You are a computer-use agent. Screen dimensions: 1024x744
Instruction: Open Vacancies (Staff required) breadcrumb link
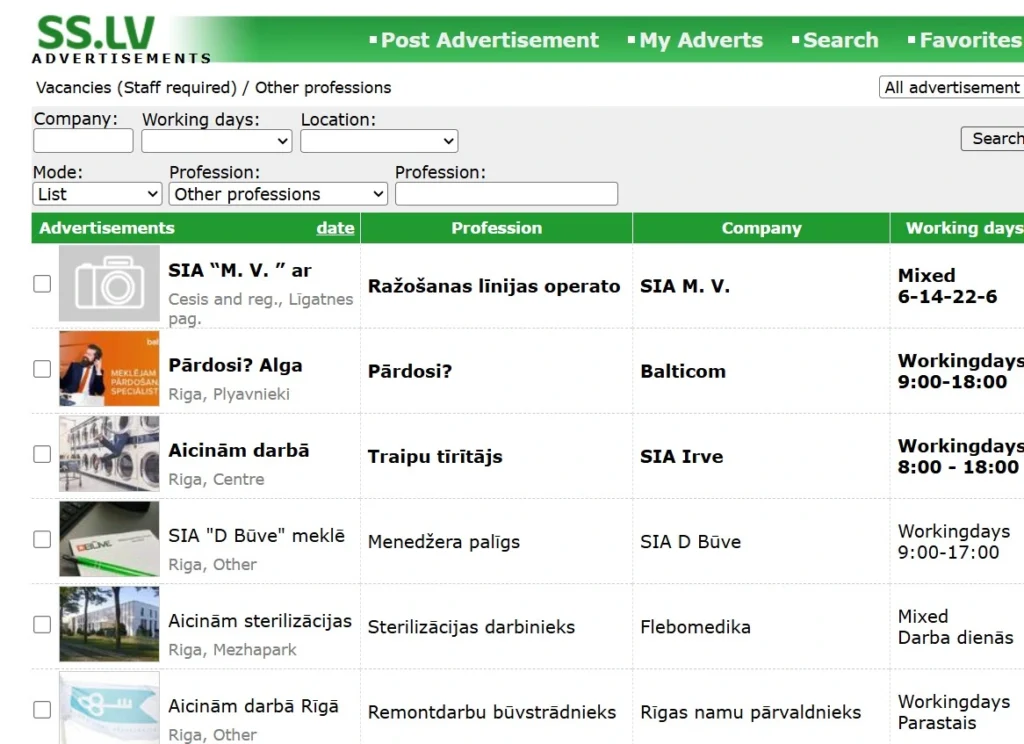(x=136, y=88)
